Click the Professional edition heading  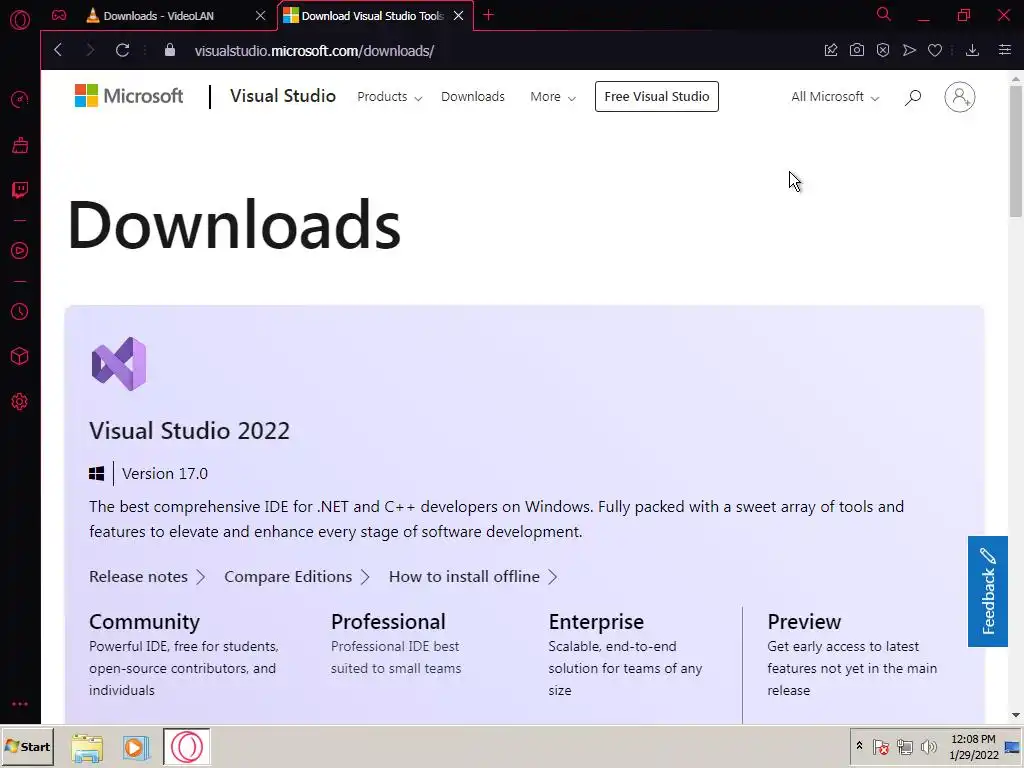click(x=388, y=622)
